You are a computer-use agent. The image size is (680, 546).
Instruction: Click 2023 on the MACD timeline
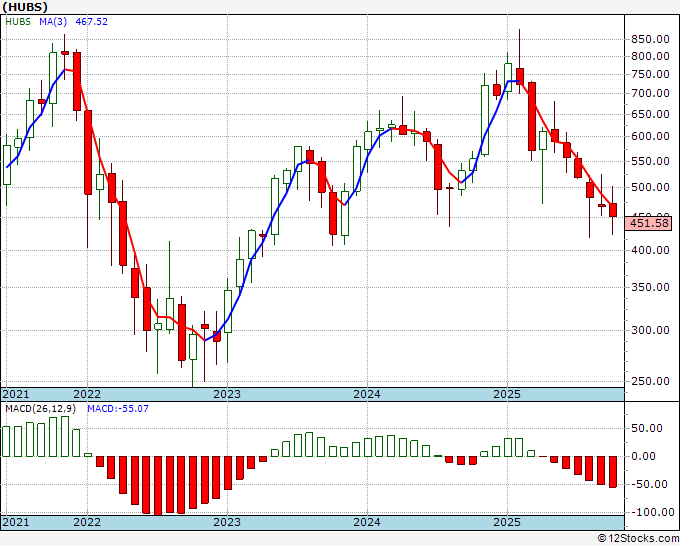pyautogui.click(x=227, y=522)
